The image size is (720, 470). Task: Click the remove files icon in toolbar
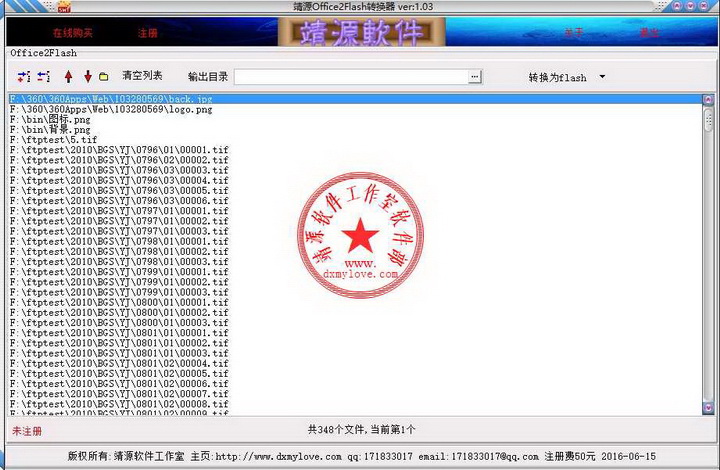(44, 77)
